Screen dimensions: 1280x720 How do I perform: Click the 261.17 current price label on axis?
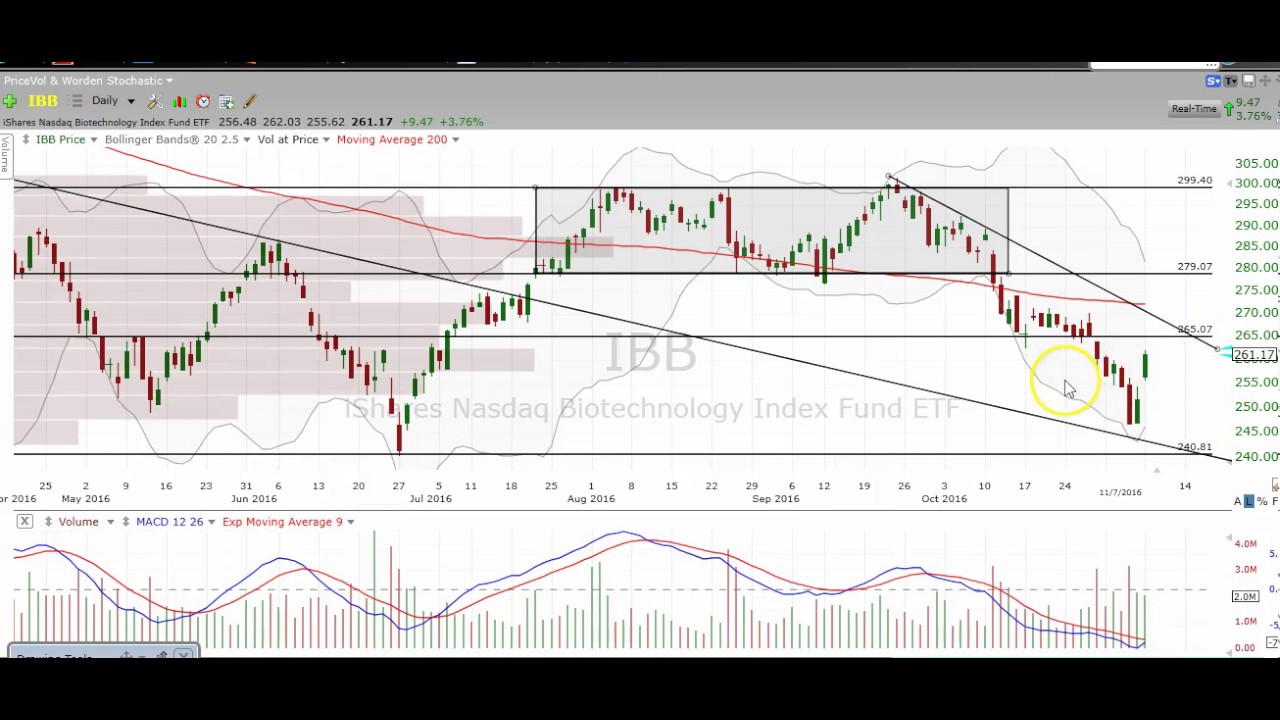coord(1254,355)
